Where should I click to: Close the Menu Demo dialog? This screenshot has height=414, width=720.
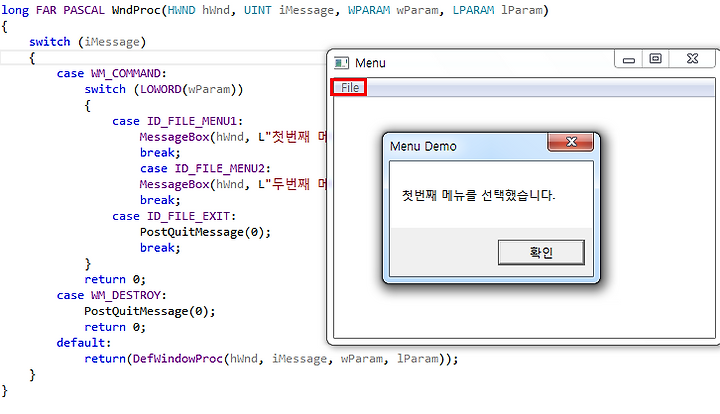(571, 142)
